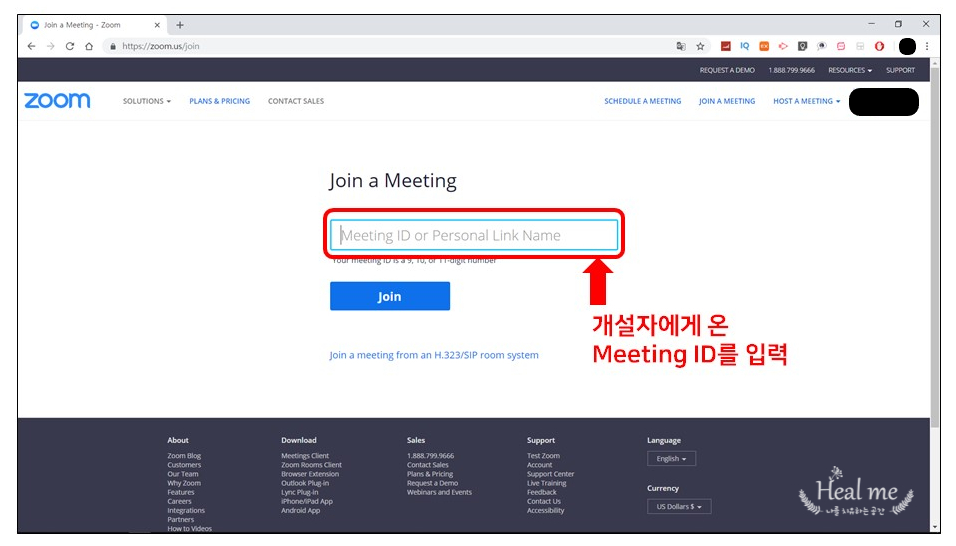Open the browser home page icon

click(89, 46)
